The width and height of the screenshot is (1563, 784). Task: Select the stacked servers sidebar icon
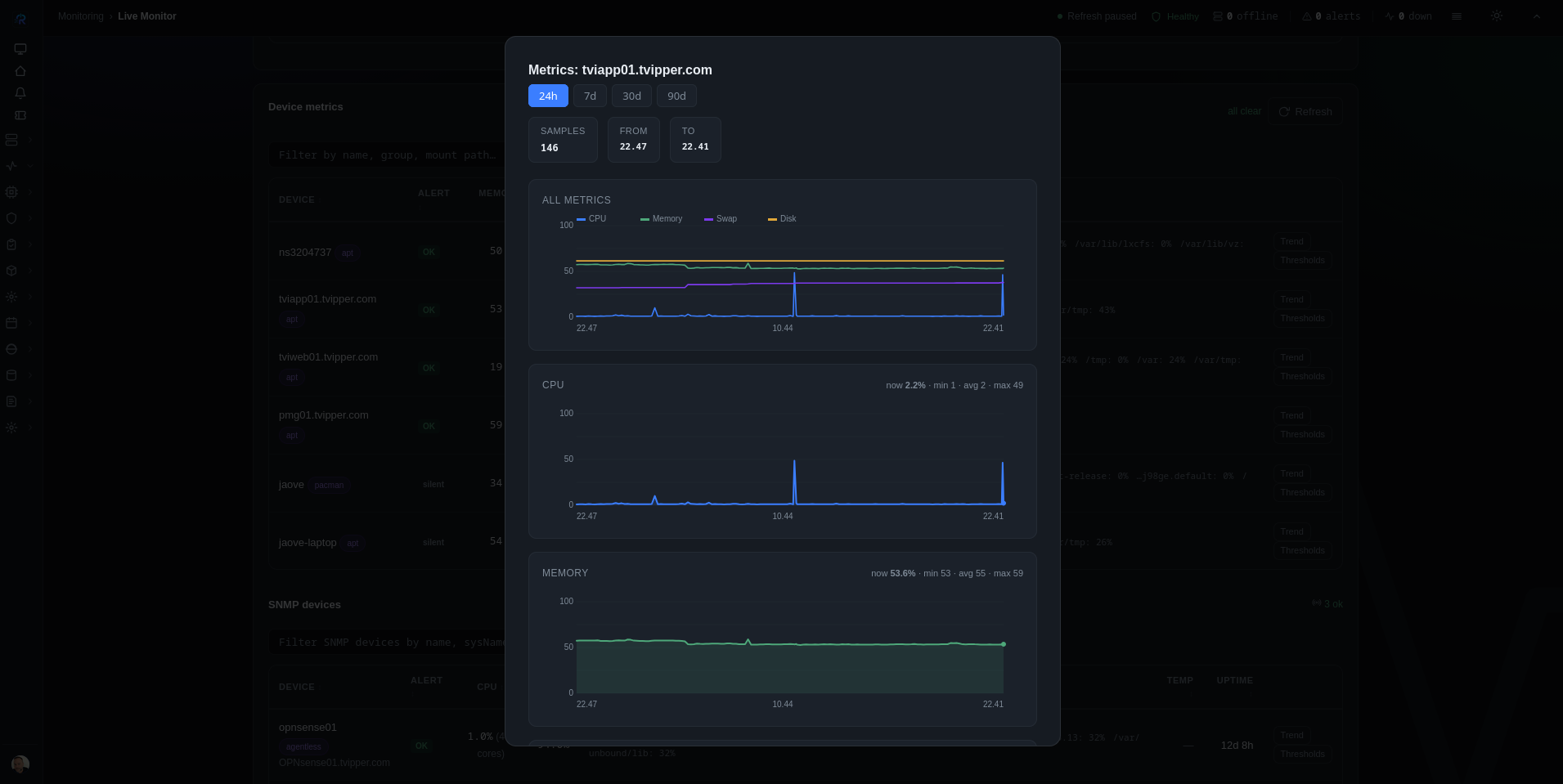coord(11,140)
